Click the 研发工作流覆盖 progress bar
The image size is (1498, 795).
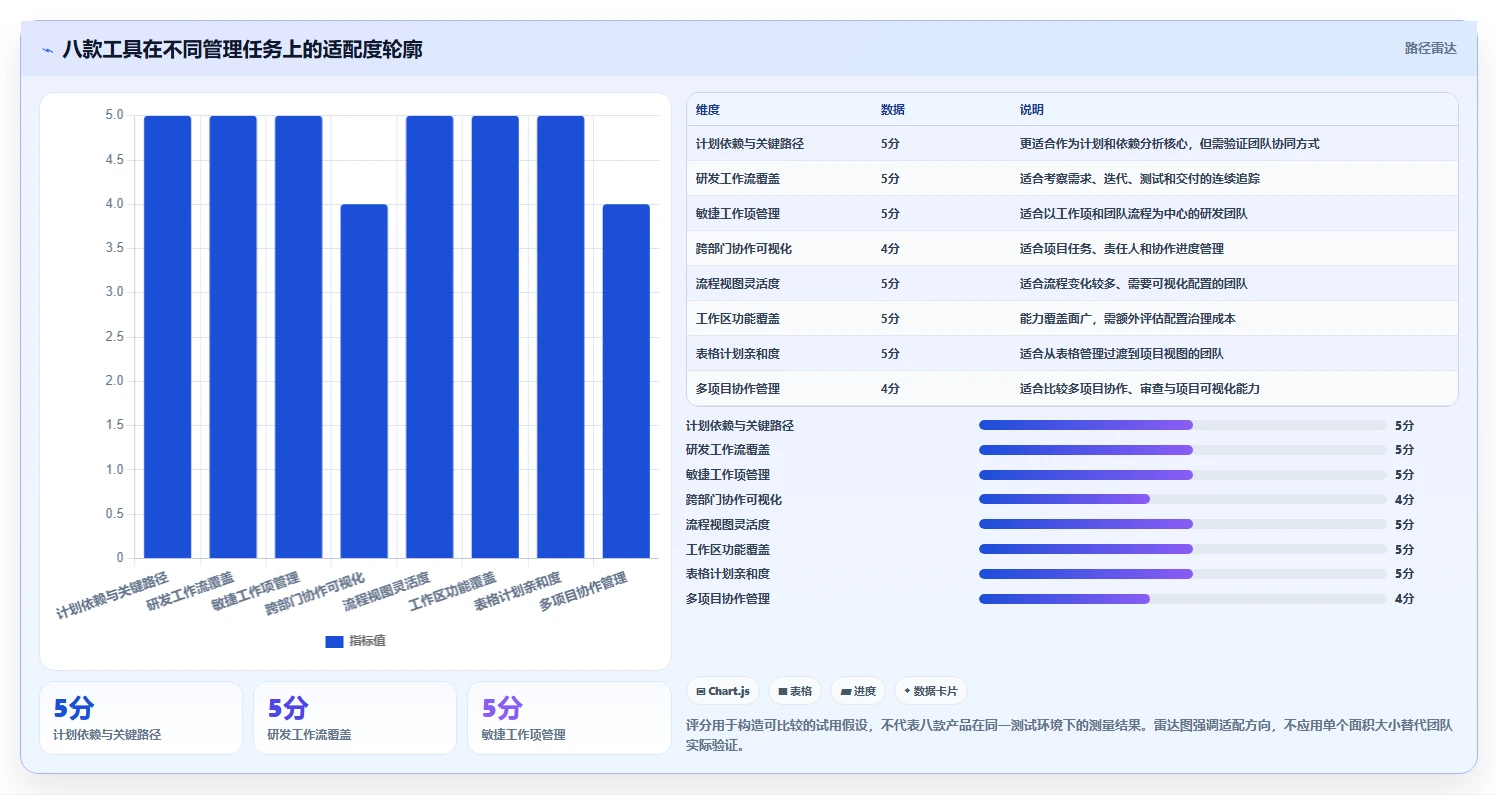point(1183,450)
